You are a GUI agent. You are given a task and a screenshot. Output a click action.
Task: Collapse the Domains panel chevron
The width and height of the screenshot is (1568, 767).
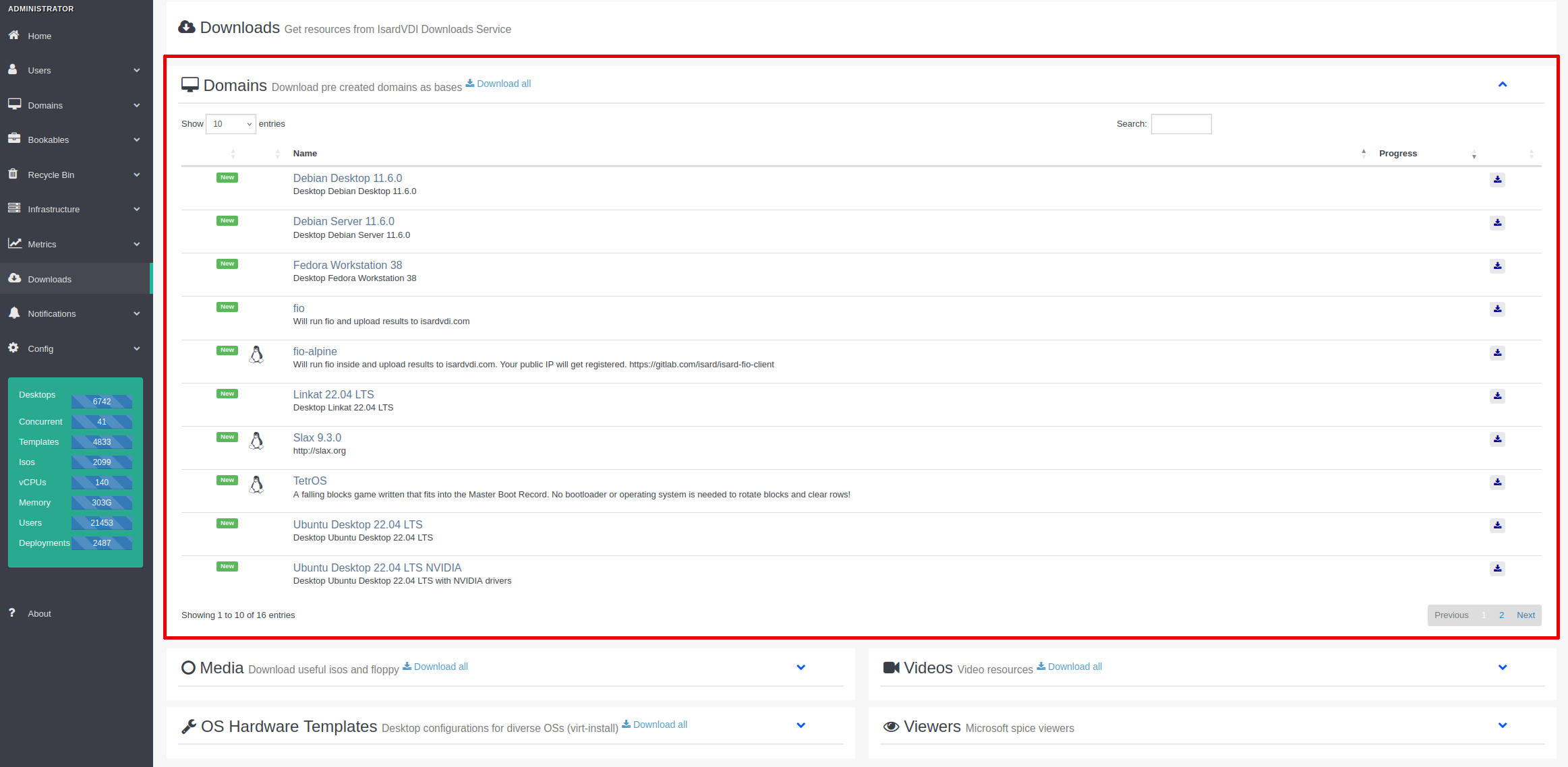[1502, 84]
